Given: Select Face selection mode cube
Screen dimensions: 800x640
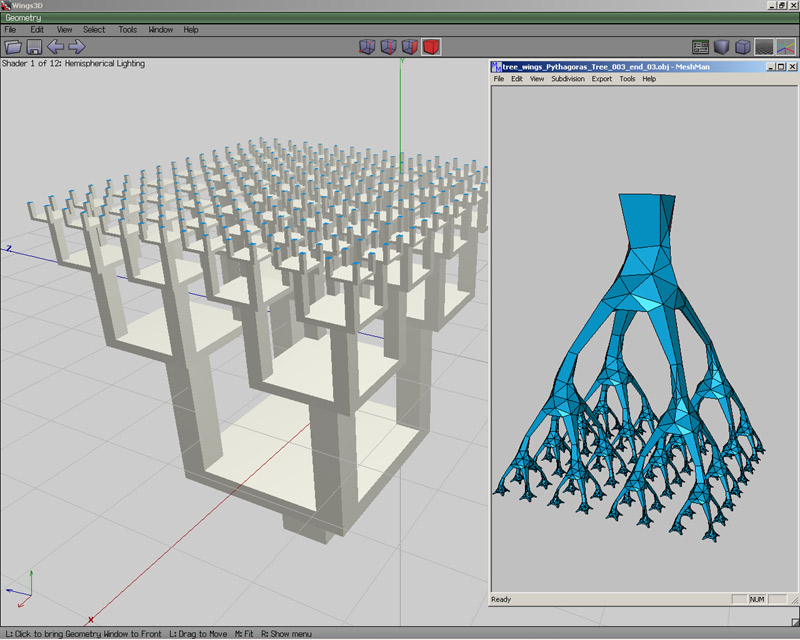Looking at the screenshot, I should point(410,47).
